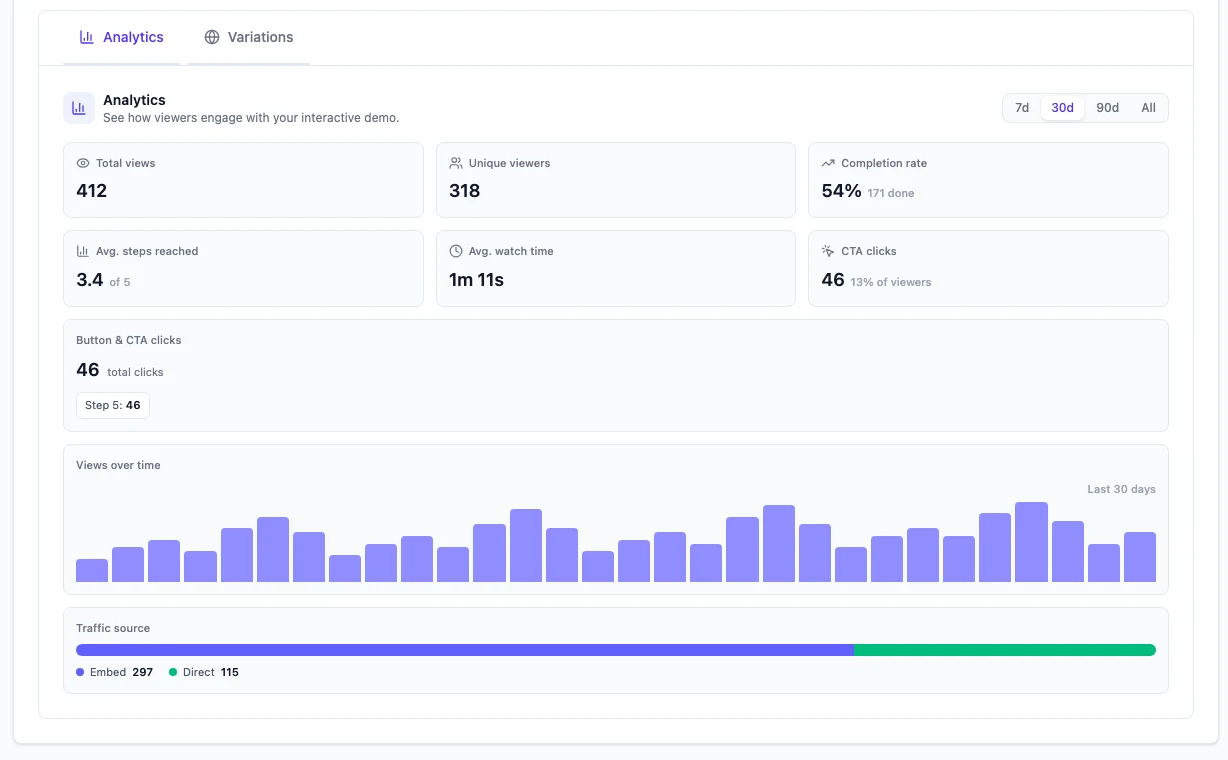Click the green Direct legend dot

(x=173, y=672)
